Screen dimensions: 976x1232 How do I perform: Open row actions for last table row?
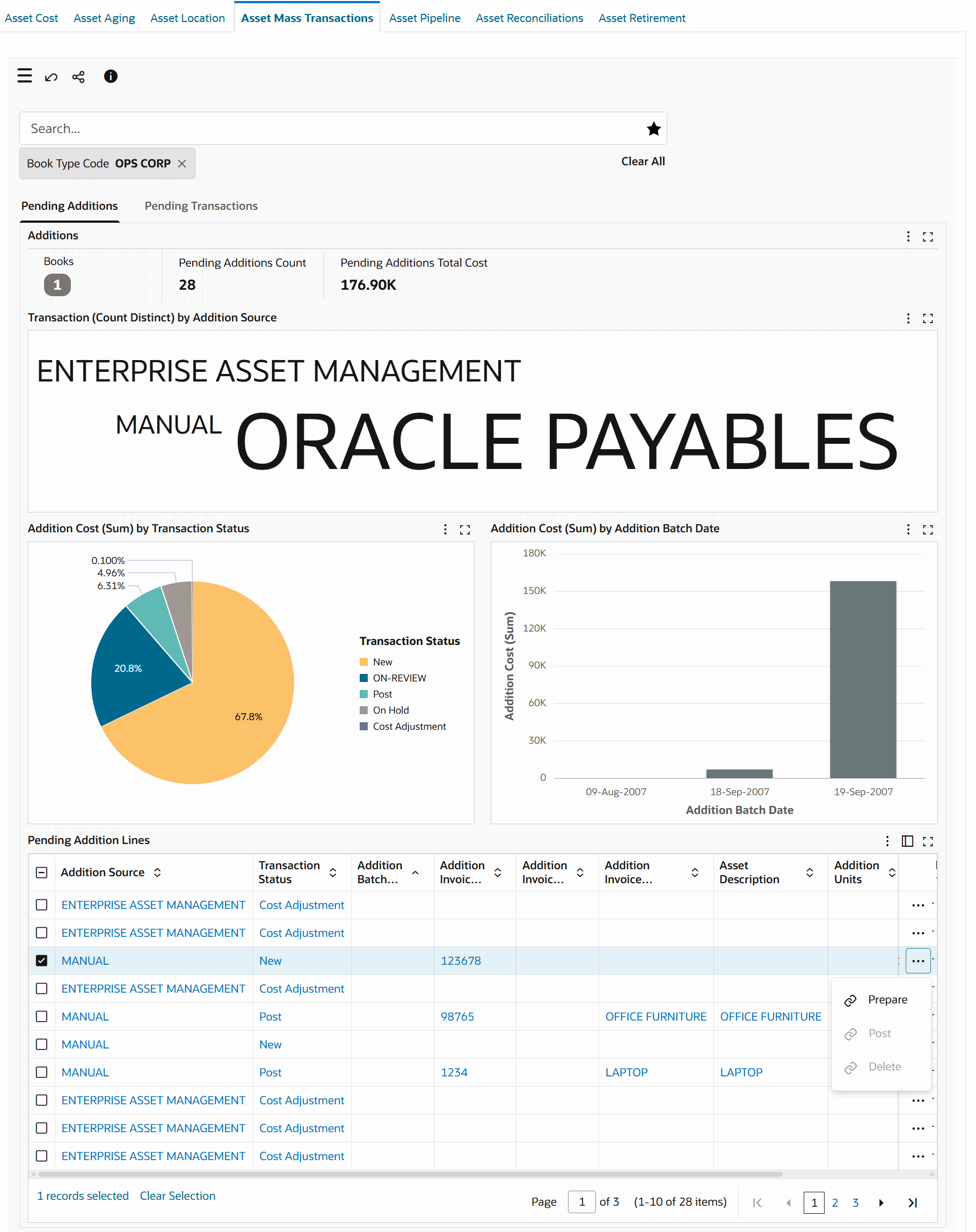[x=918, y=1156]
